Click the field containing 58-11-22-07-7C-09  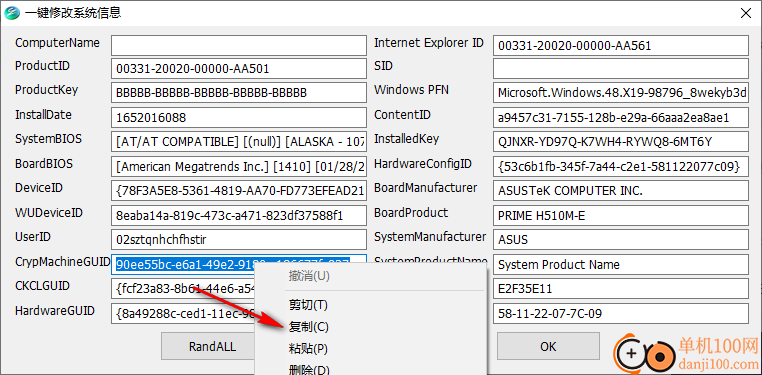click(x=621, y=313)
